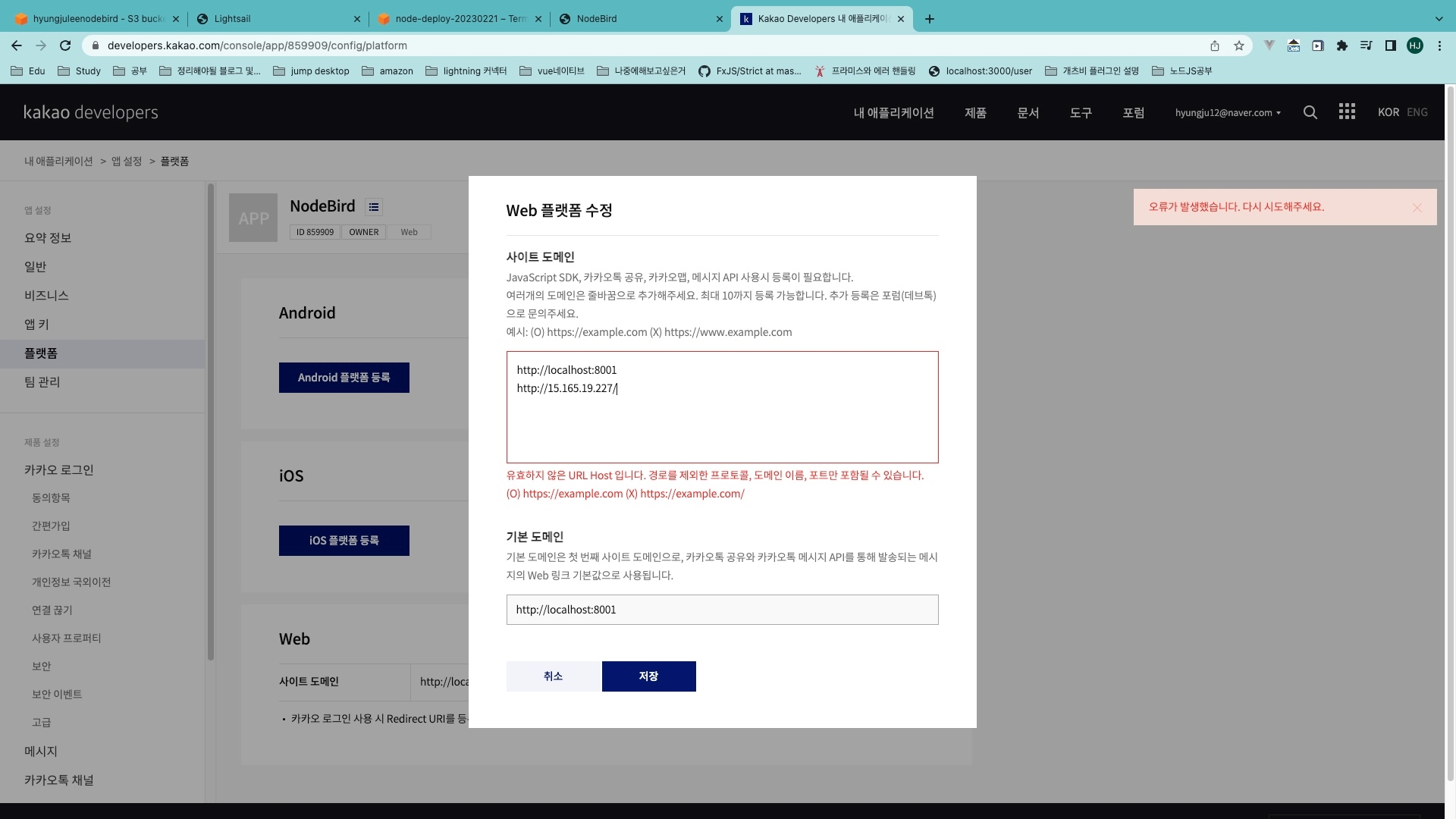Click the browser back arrow
The image size is (1456, 819).
[x=17, y=45]
